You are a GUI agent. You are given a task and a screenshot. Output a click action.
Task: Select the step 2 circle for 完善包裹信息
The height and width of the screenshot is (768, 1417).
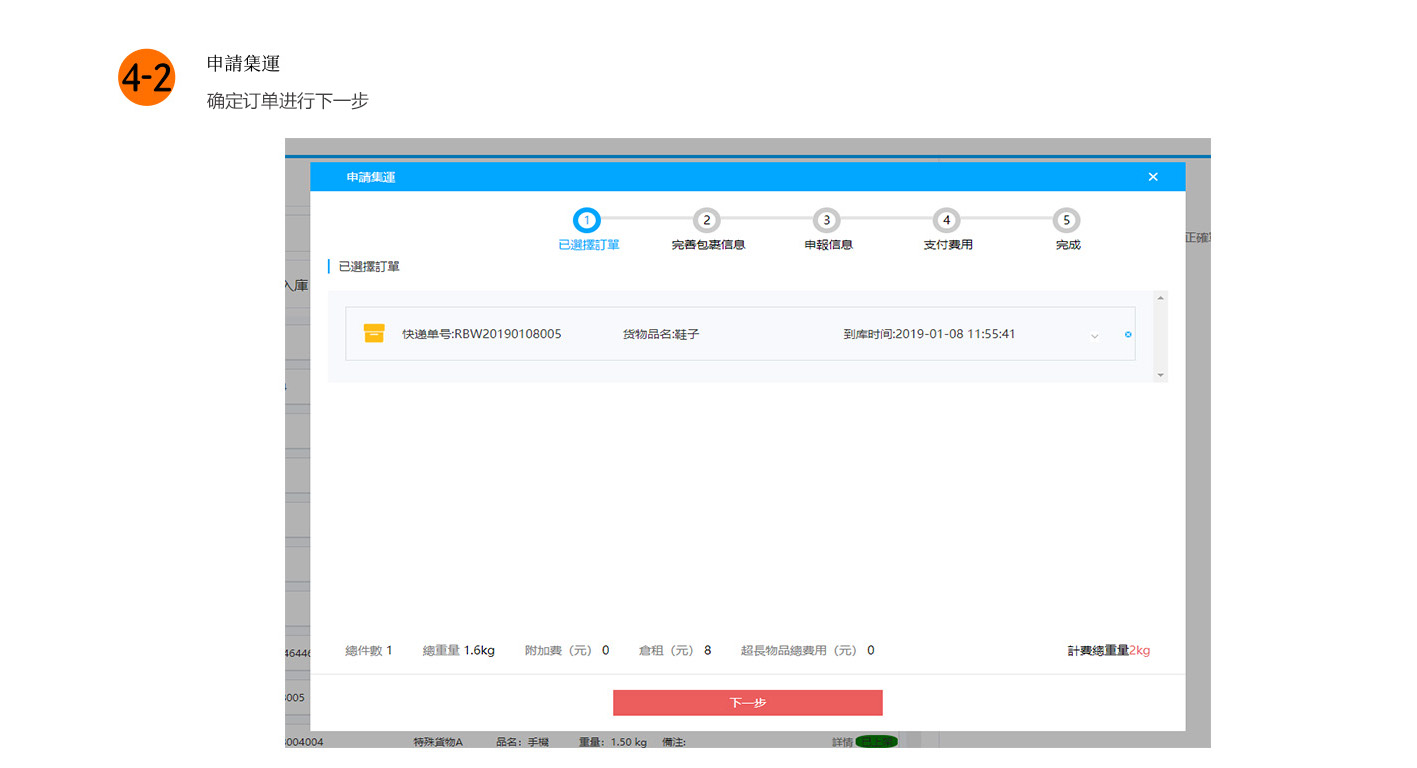tap(707, 220)
